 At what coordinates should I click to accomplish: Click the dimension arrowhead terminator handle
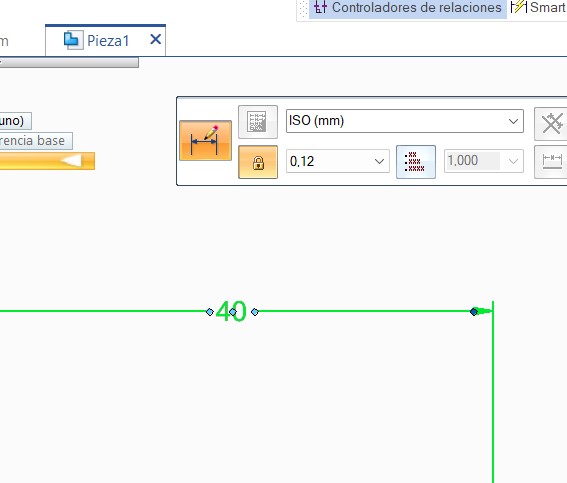[x=474, y=311]
